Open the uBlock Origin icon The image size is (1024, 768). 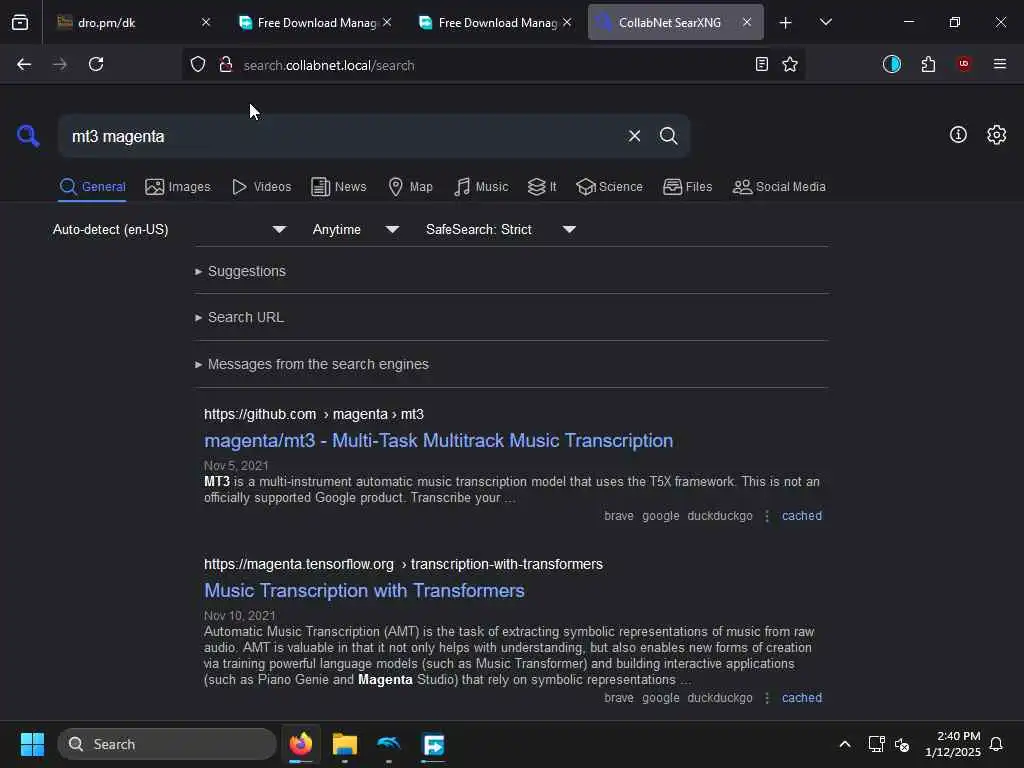(964, 63)
